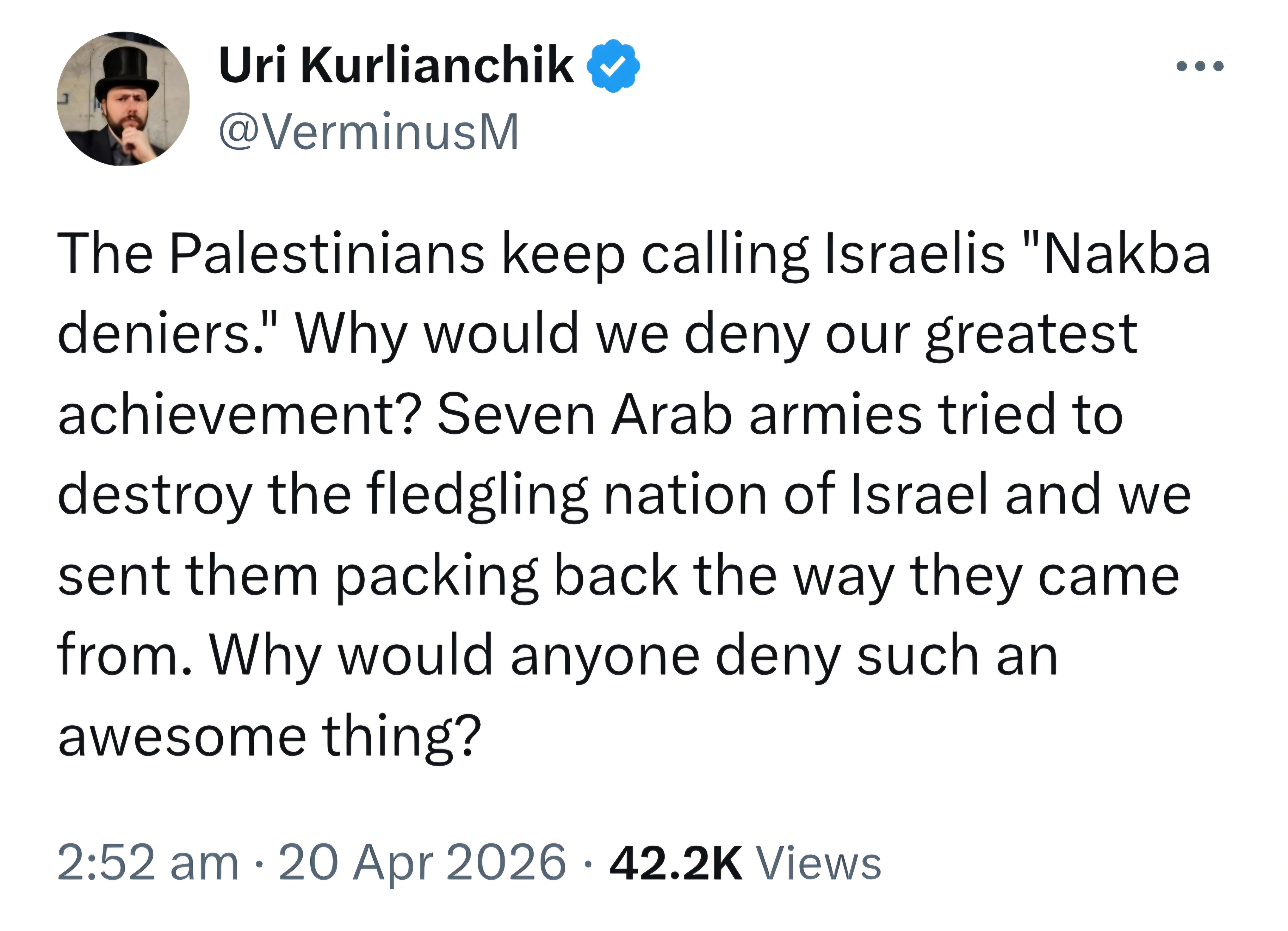Open the three-dot more options menu
The image size is (1288, 931).
(1199, 66)
